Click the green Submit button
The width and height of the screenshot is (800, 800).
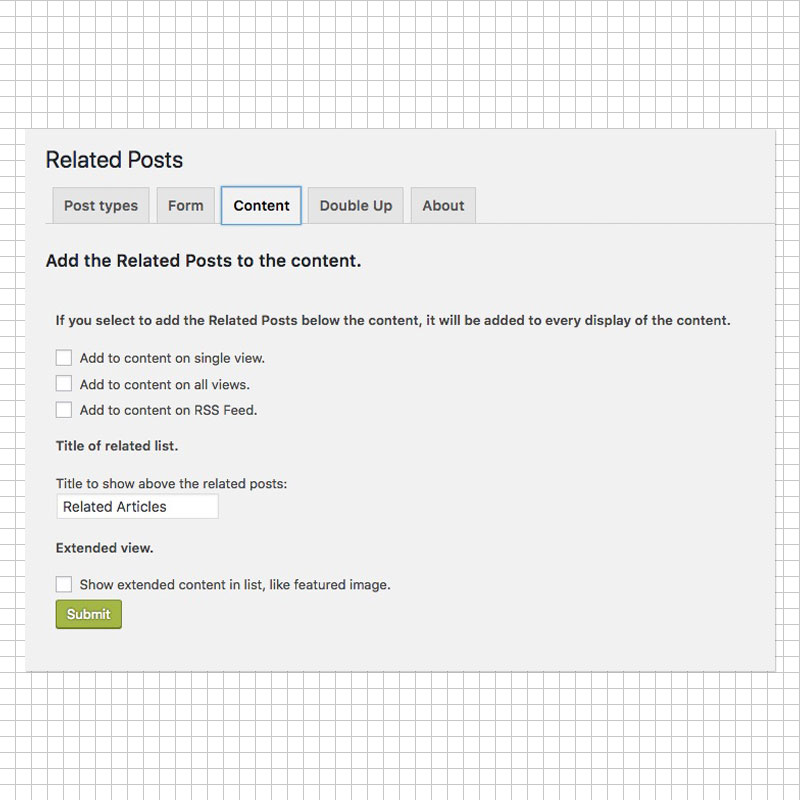pos(88,614)
